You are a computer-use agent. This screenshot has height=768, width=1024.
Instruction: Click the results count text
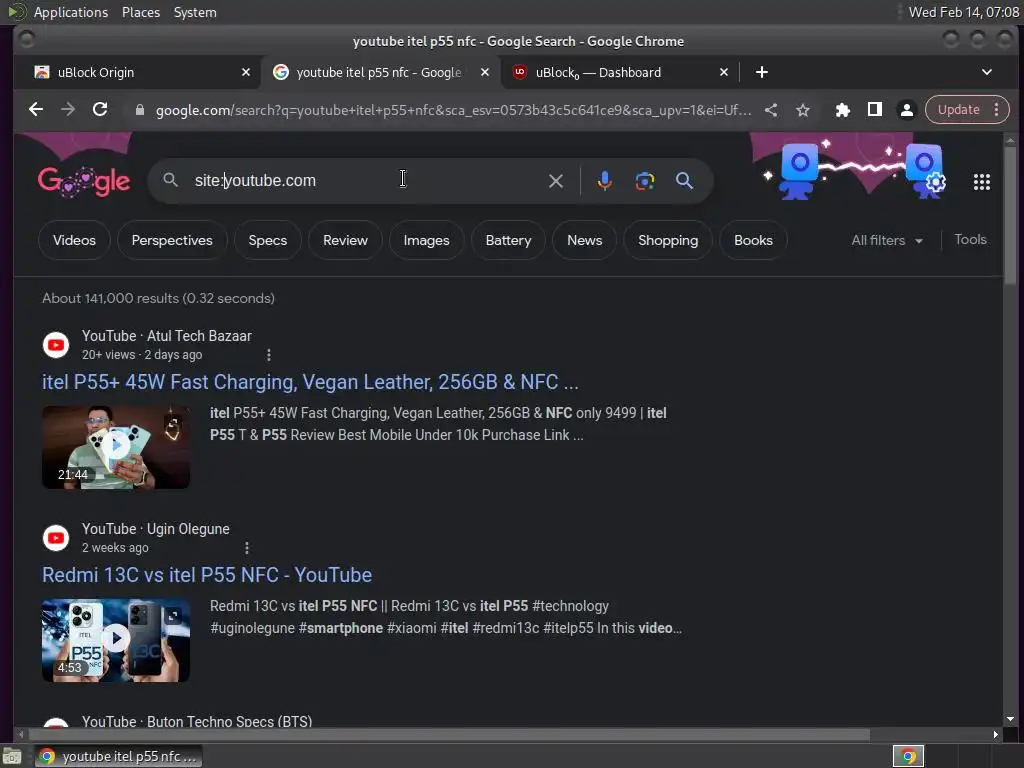[x=159, y=298]
